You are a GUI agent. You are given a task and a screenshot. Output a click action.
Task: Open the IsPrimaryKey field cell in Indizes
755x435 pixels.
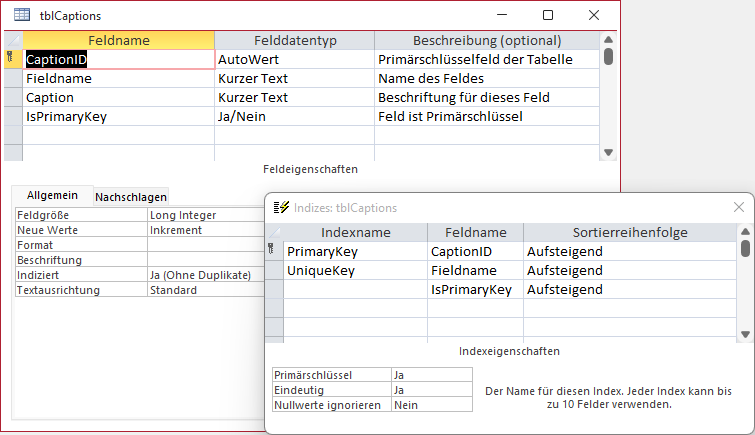[x=475, y=289]
